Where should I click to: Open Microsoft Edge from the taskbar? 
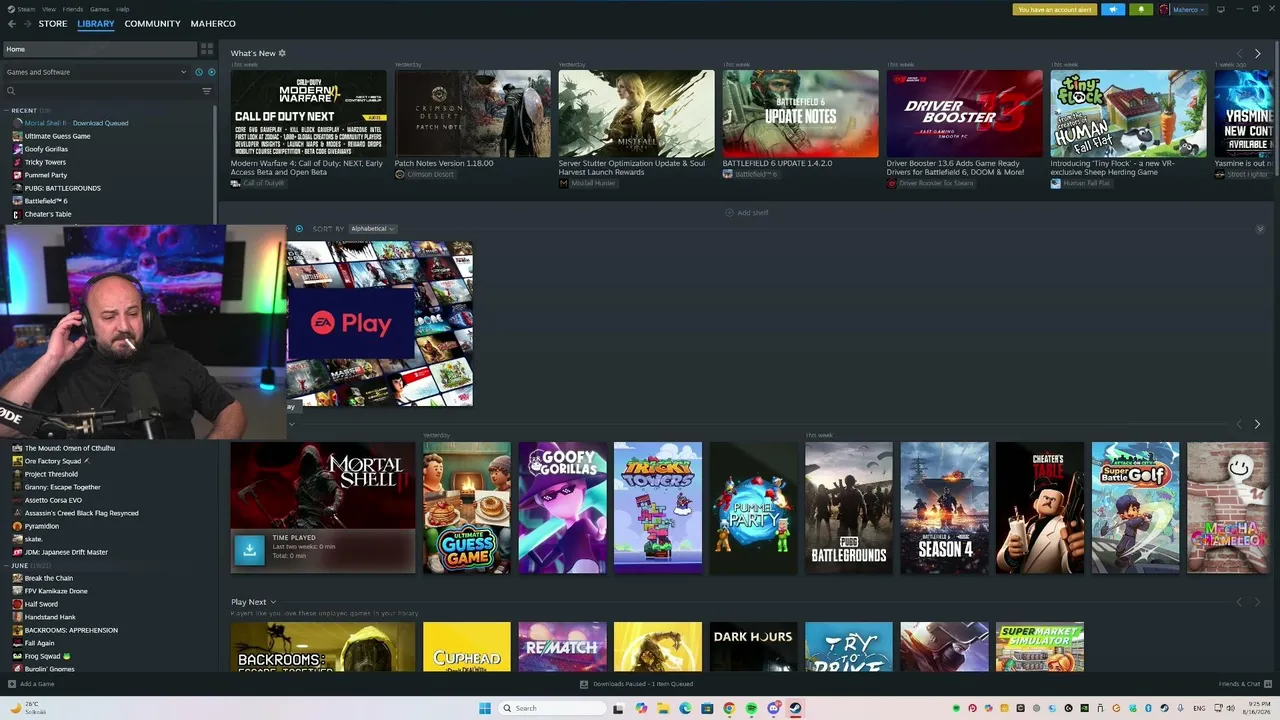click(685, 708)
